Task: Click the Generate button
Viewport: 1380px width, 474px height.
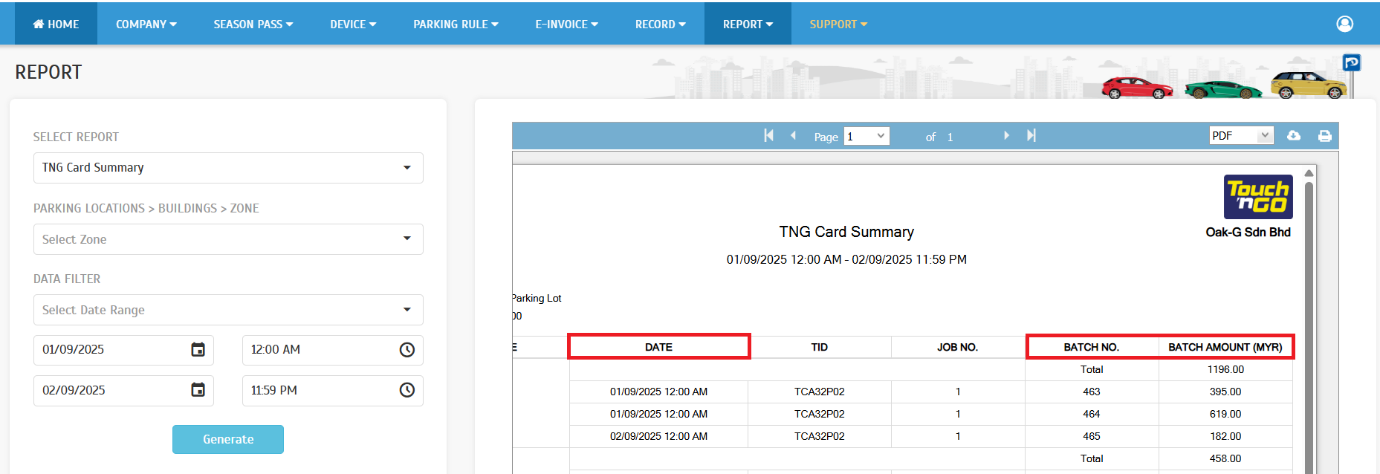Action: click(x=228, y=439)
